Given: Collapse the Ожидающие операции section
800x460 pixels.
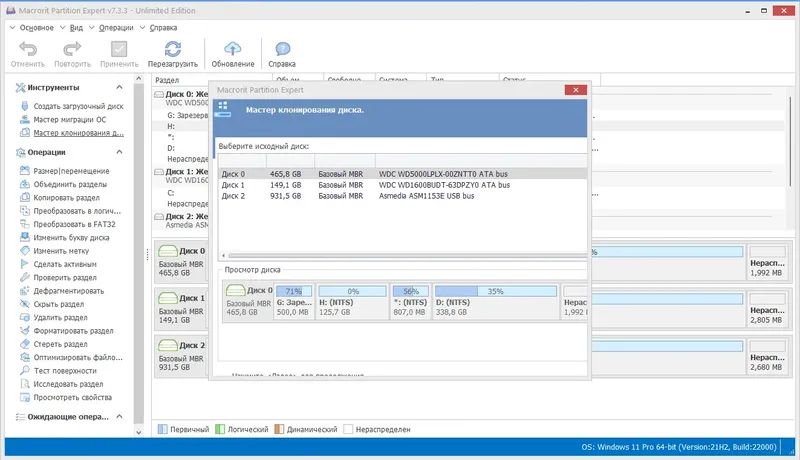Looking at the screenshot, I should click(119, 417).
